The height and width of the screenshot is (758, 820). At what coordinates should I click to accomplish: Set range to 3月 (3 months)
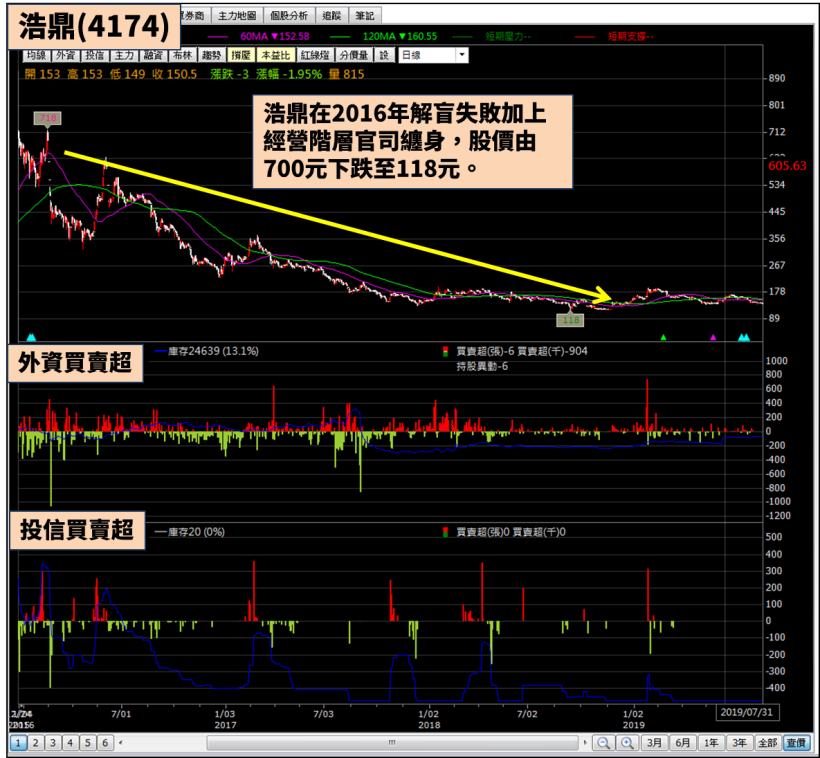click(654, 743)
